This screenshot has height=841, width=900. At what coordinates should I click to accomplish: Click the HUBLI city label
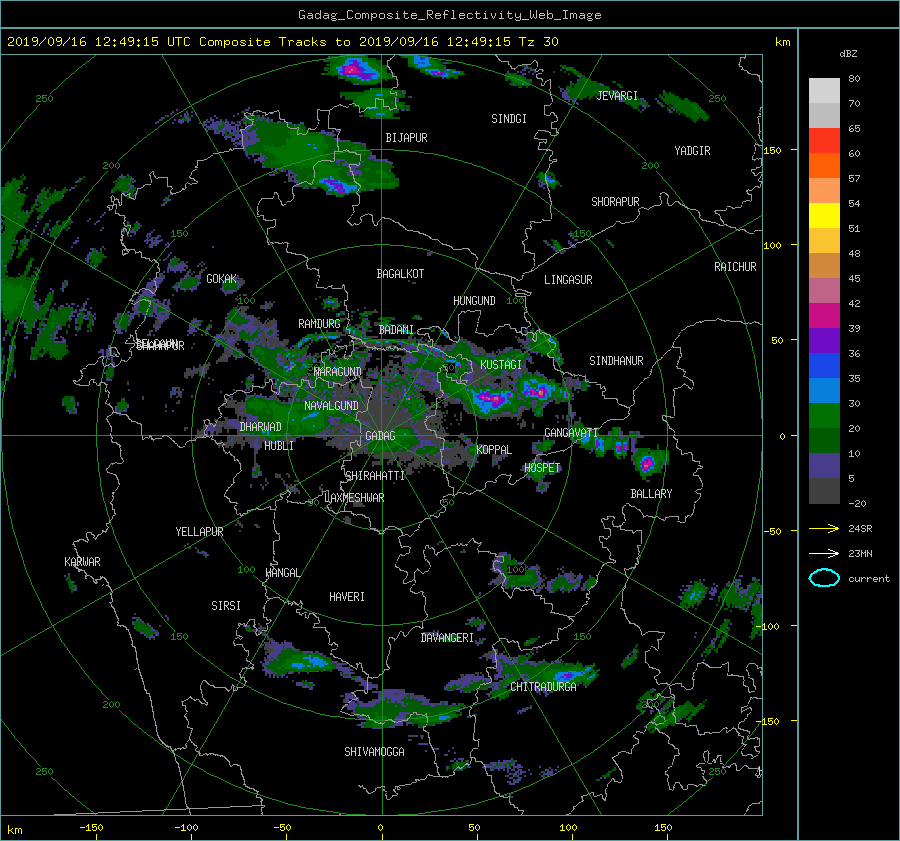279,446
